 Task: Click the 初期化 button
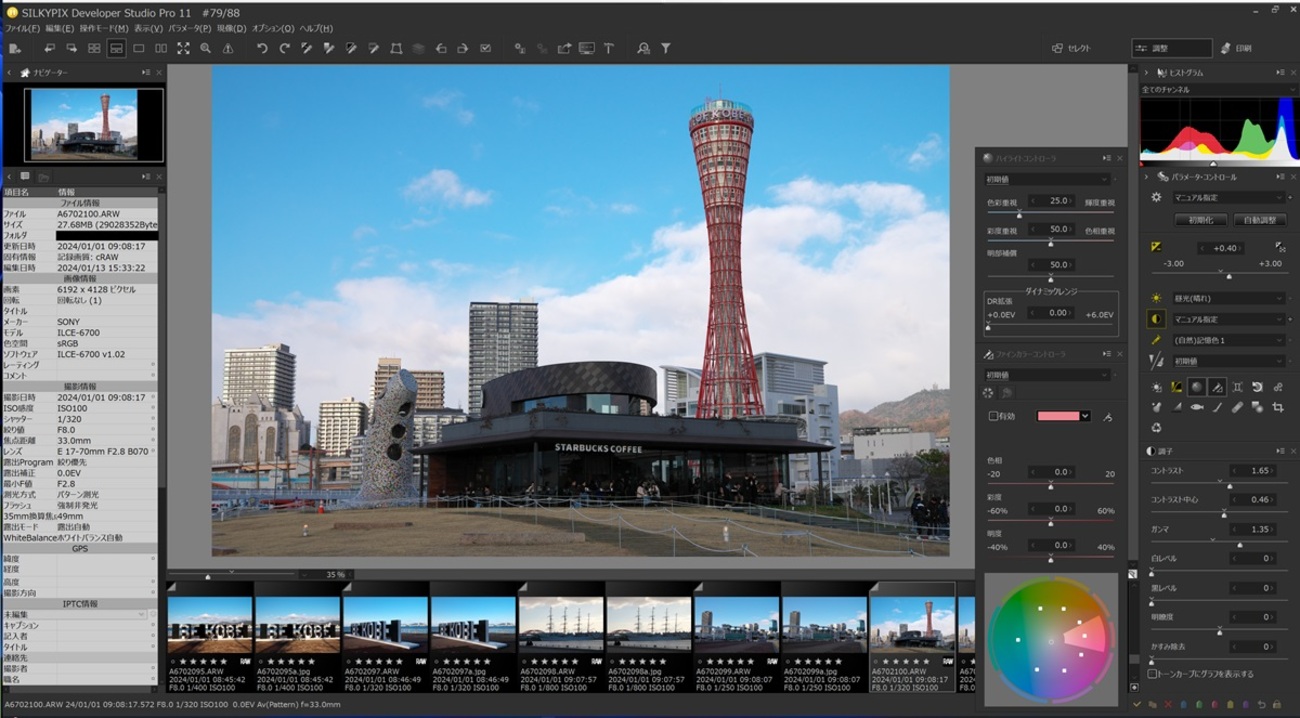click(1200, 220)
